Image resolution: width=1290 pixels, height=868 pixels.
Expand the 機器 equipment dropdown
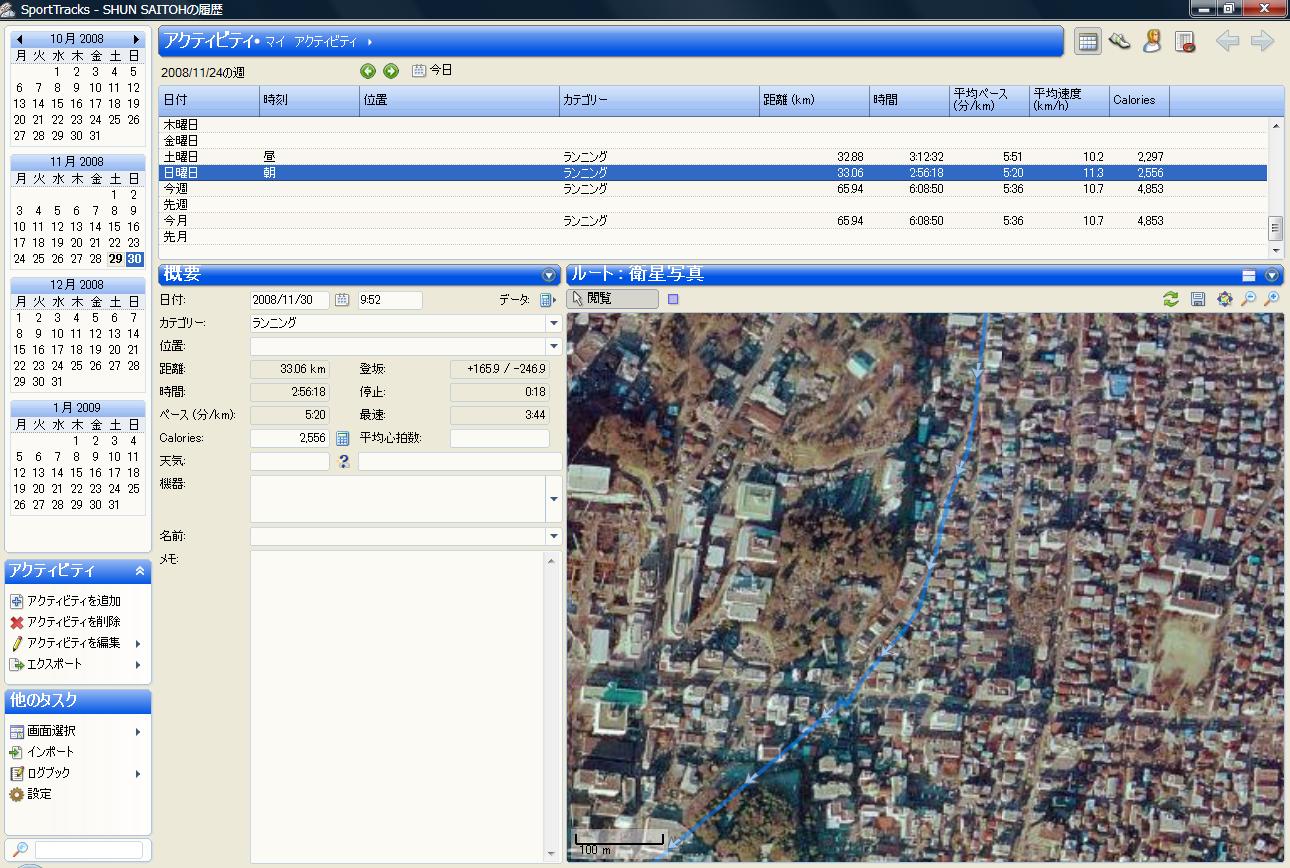click(553, 499)
